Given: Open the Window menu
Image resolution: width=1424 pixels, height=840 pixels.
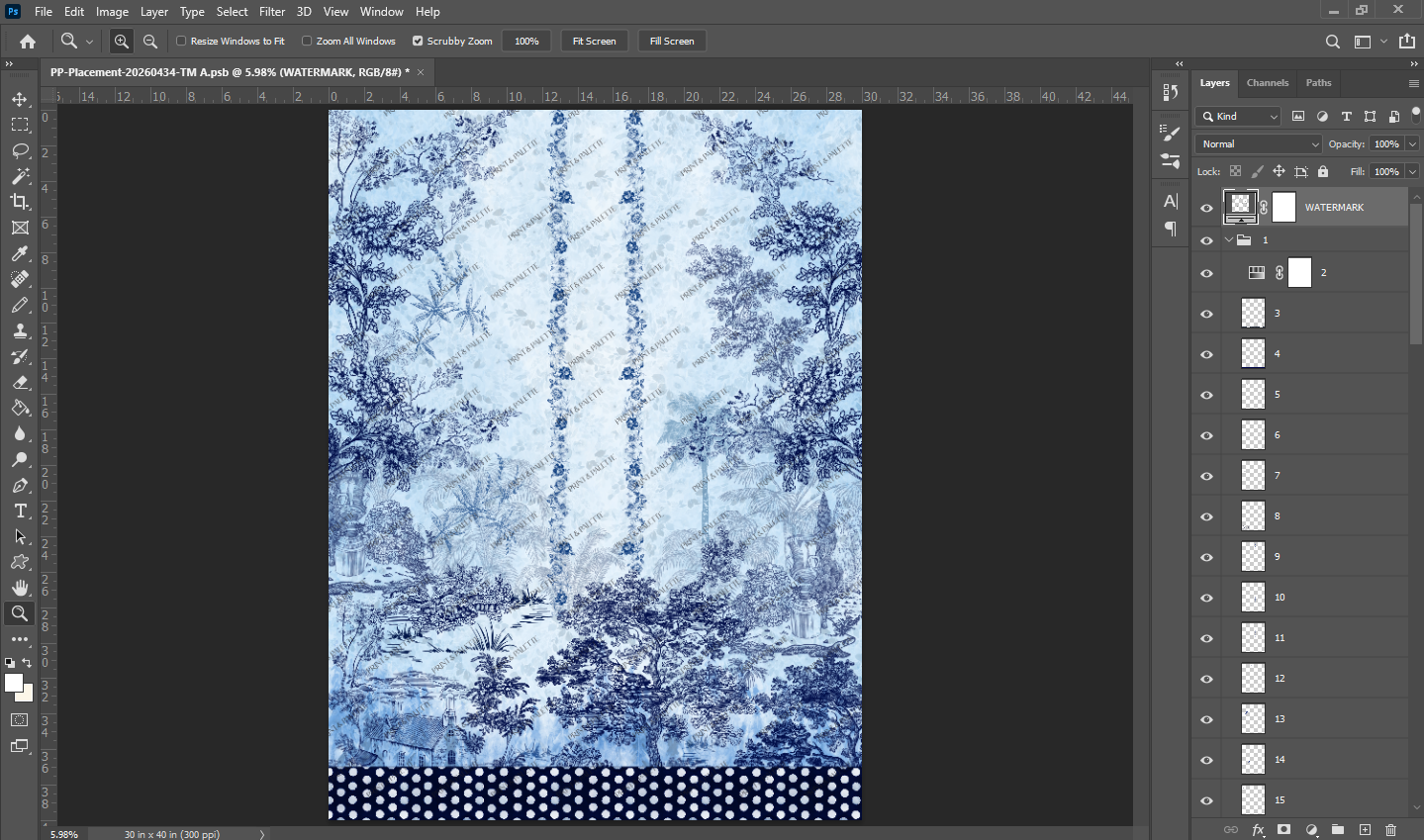Looking at the screenshot, I should click(x=381, y=12).
